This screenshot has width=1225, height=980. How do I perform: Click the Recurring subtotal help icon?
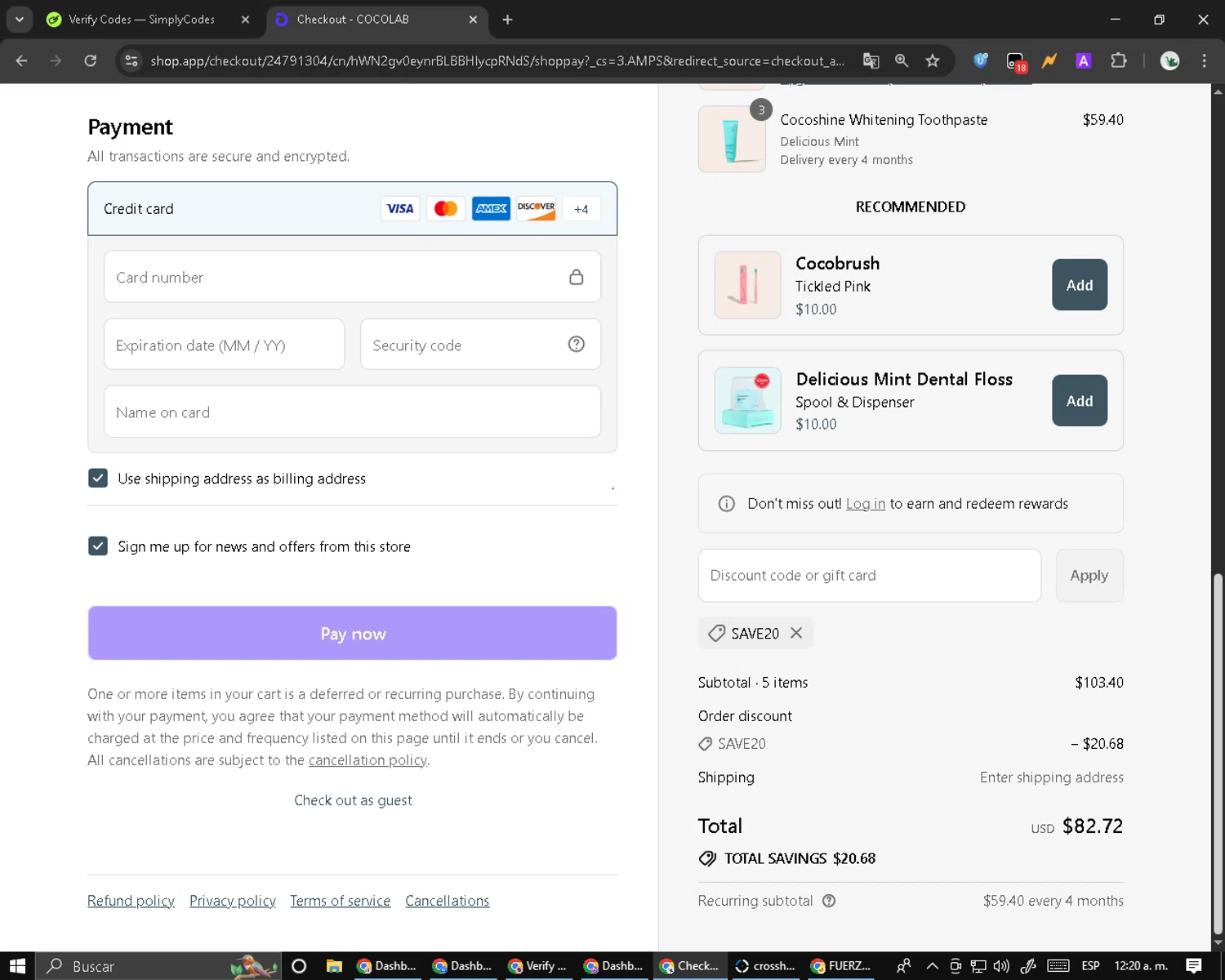click(x=829, y=901)
